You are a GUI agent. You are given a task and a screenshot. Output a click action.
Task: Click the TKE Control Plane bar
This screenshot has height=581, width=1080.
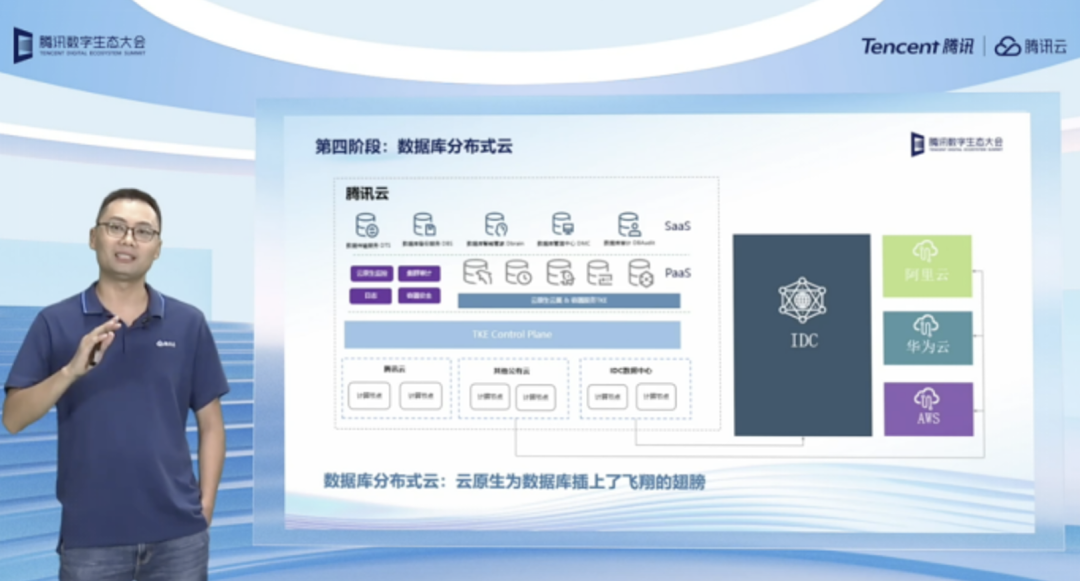(512, 335)
